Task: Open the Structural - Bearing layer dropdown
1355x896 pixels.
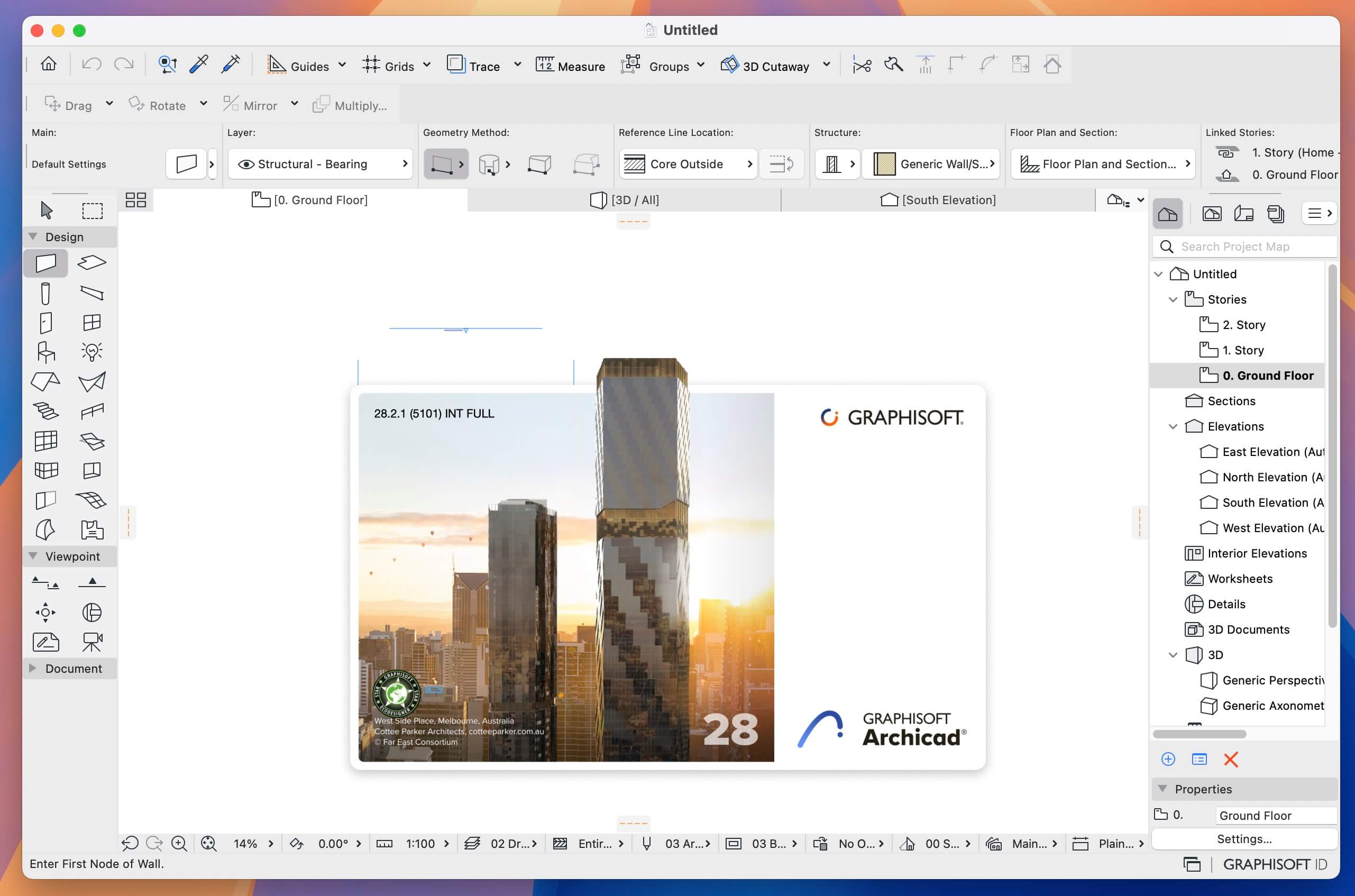Action: click(x=321, y=164)
